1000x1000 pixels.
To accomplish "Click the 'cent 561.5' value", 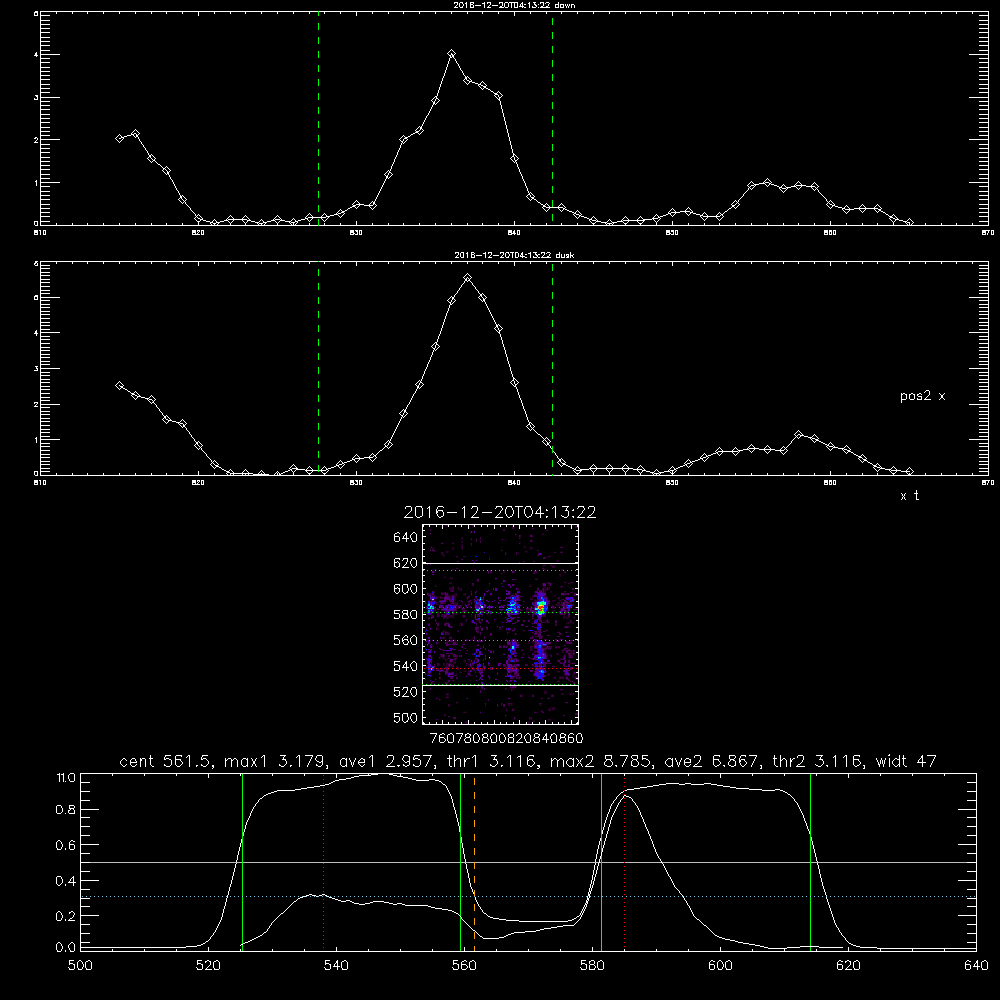I will [165, 761].
